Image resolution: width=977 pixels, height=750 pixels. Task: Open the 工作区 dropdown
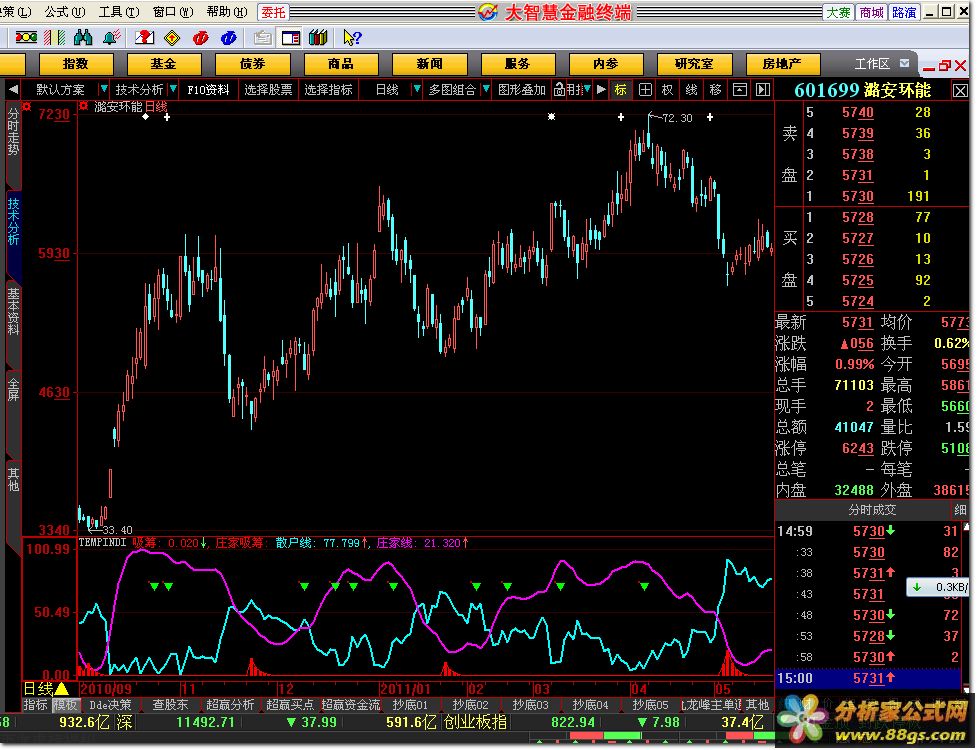tap(904, 64)
